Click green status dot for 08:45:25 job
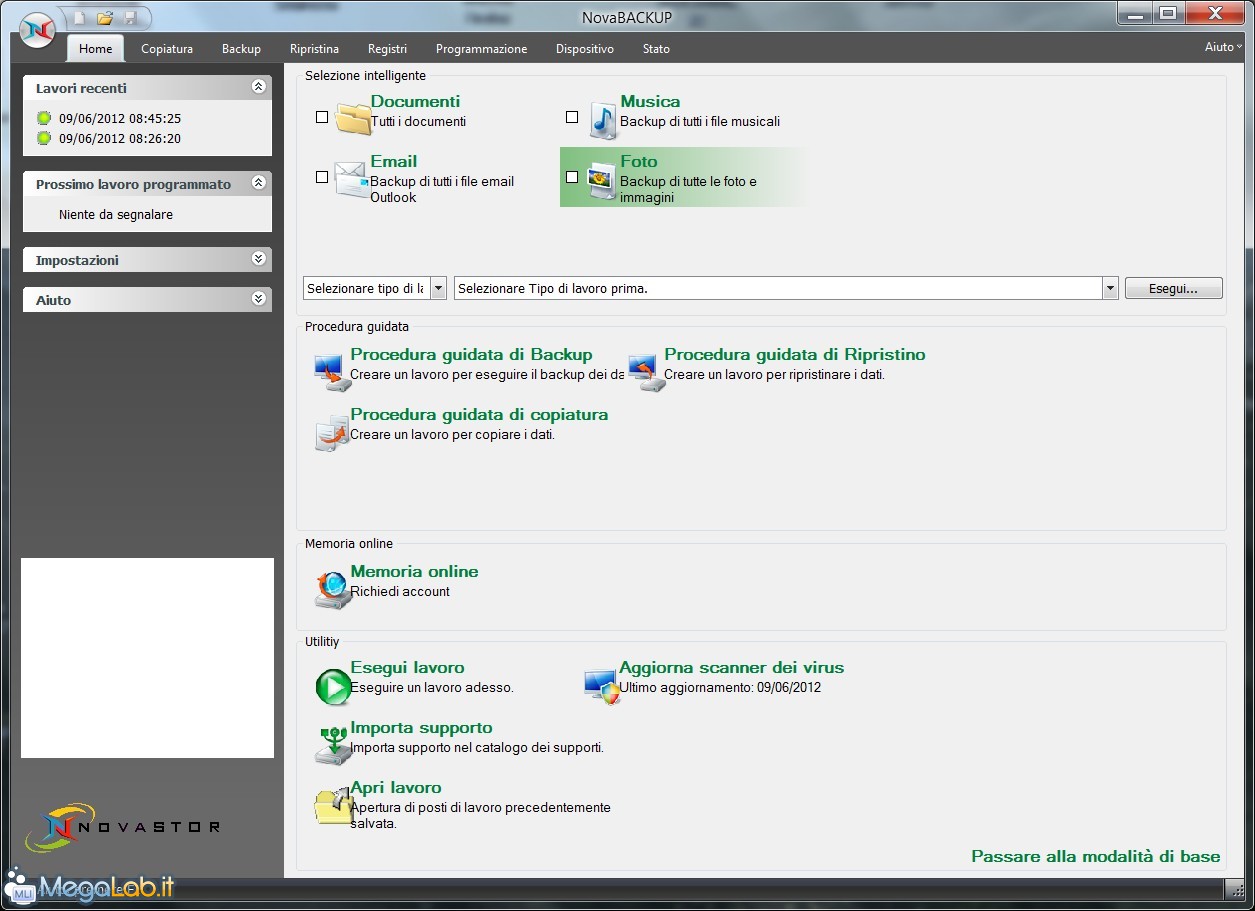 coord(44,118)
